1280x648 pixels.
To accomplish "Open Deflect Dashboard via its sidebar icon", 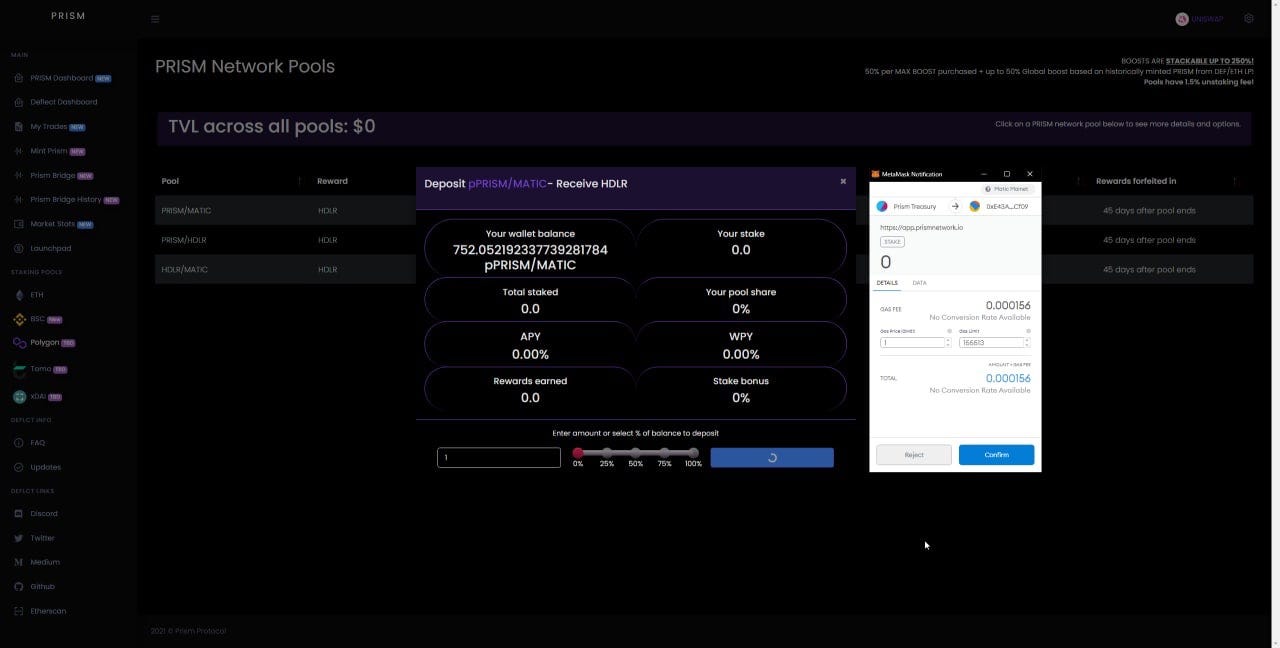I will 19,102.
